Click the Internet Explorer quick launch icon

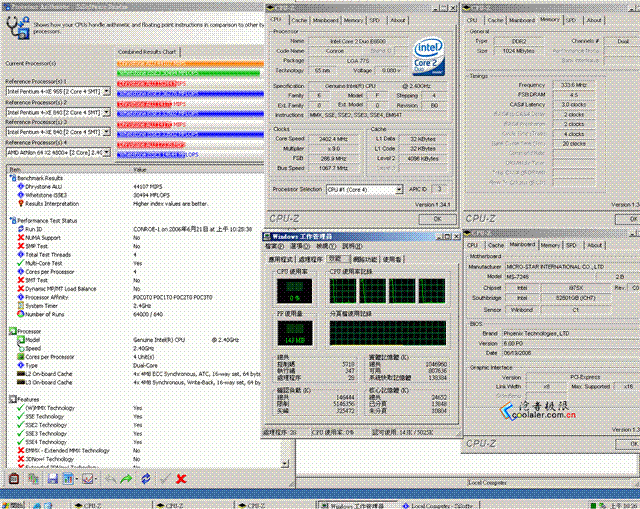pyautogui.click(x=37, y=505)
